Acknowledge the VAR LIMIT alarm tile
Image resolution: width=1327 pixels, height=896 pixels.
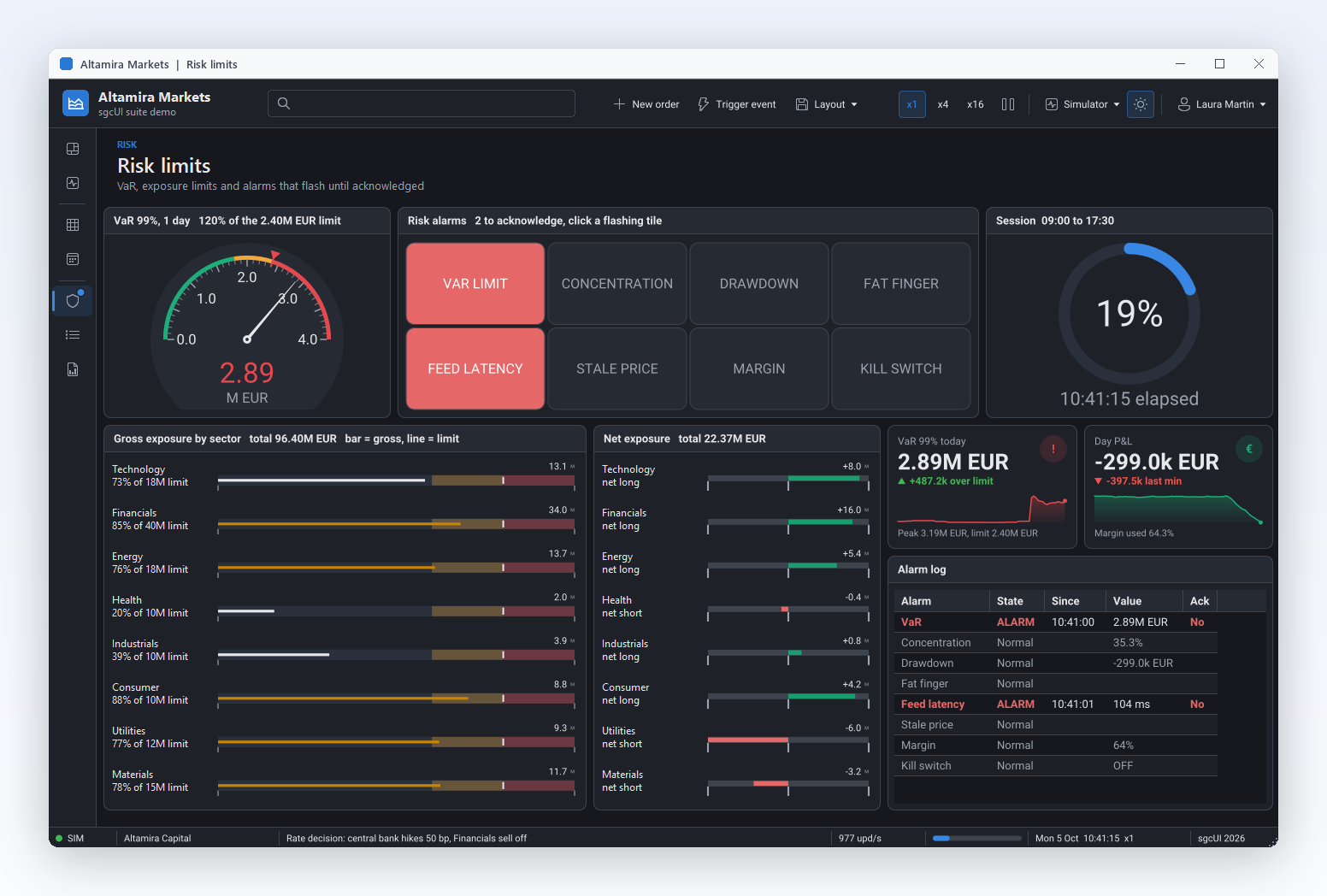[475, 284]
